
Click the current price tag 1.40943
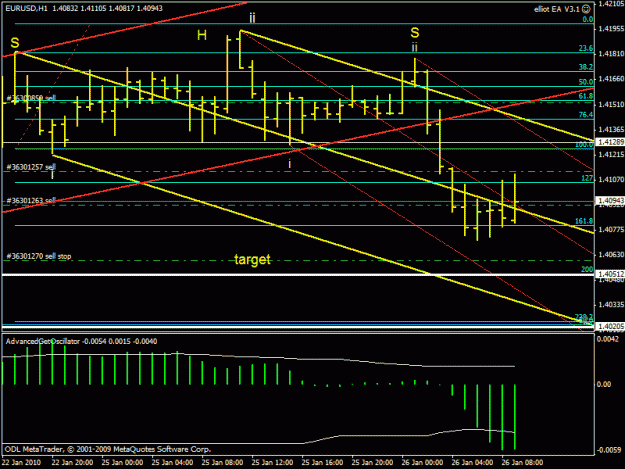(610, 201)
